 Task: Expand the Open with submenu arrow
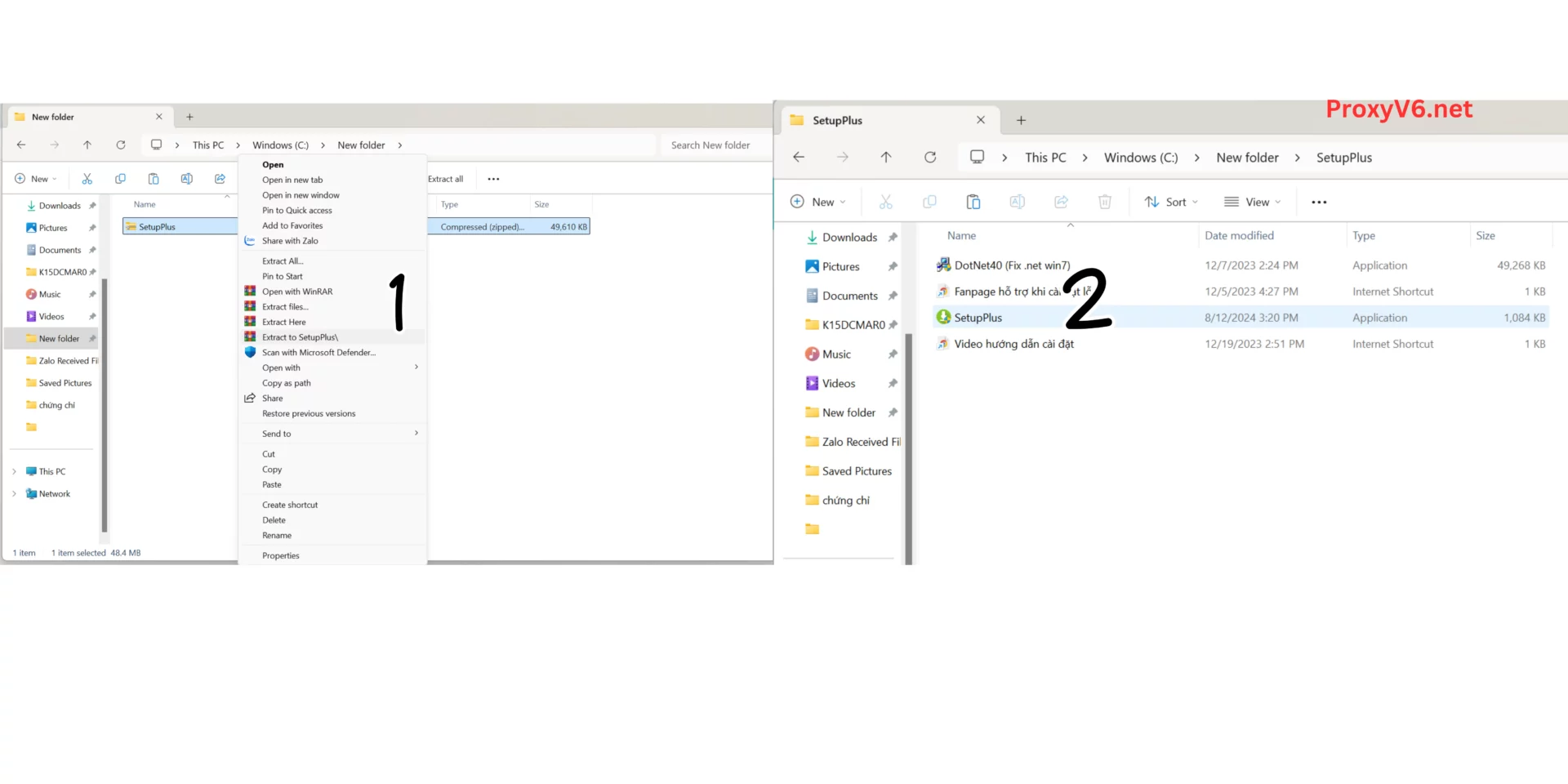416,367
